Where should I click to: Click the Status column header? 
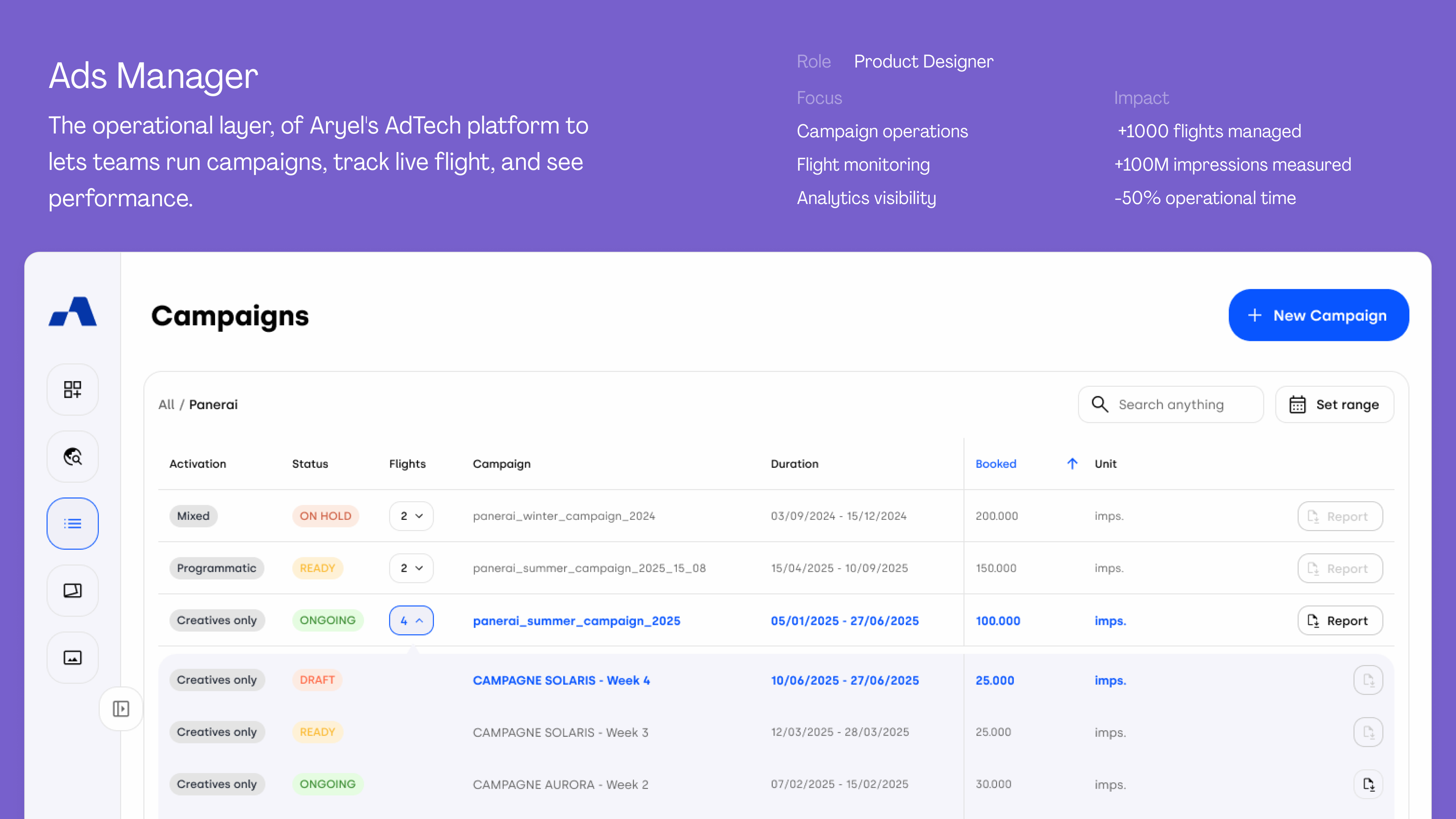pos(310,463)
